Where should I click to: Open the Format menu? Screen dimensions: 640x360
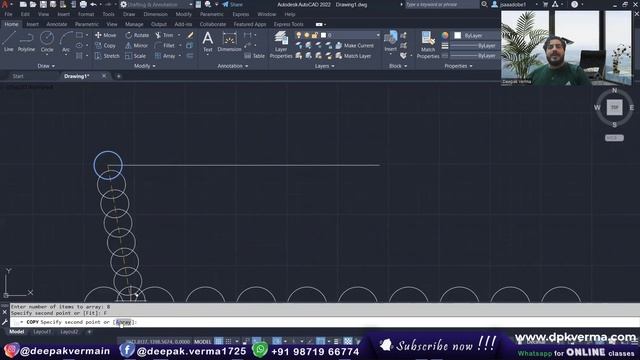click(86, 14)
